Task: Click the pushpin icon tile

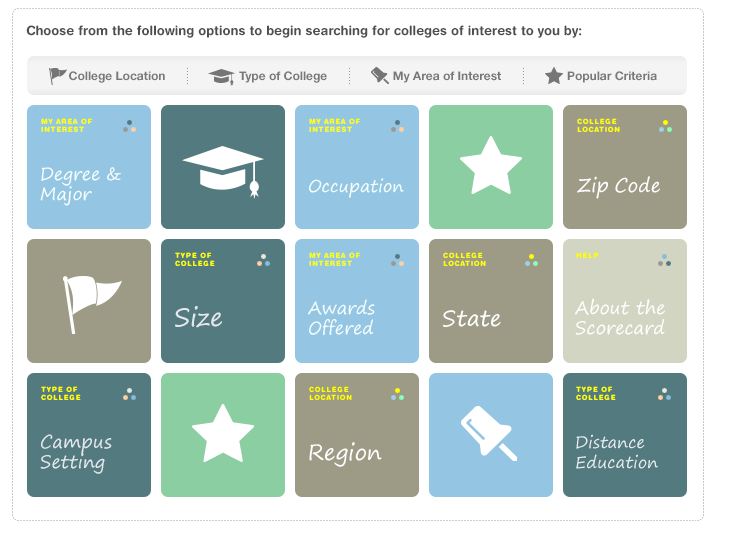Action: pyautogui.click(x=491, y=435)
